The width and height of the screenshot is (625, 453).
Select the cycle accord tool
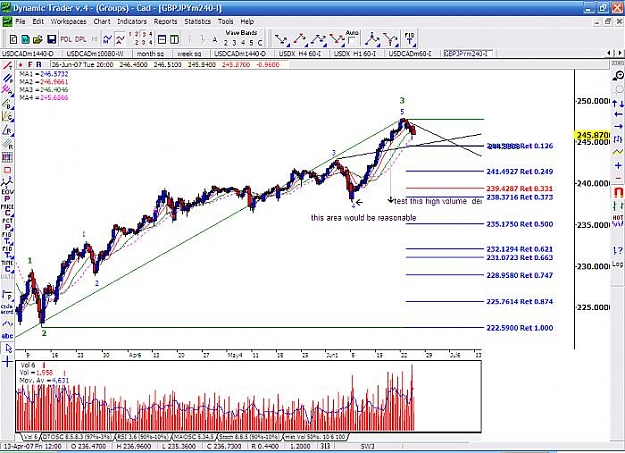pyautogui.click(x=7, y=309)
